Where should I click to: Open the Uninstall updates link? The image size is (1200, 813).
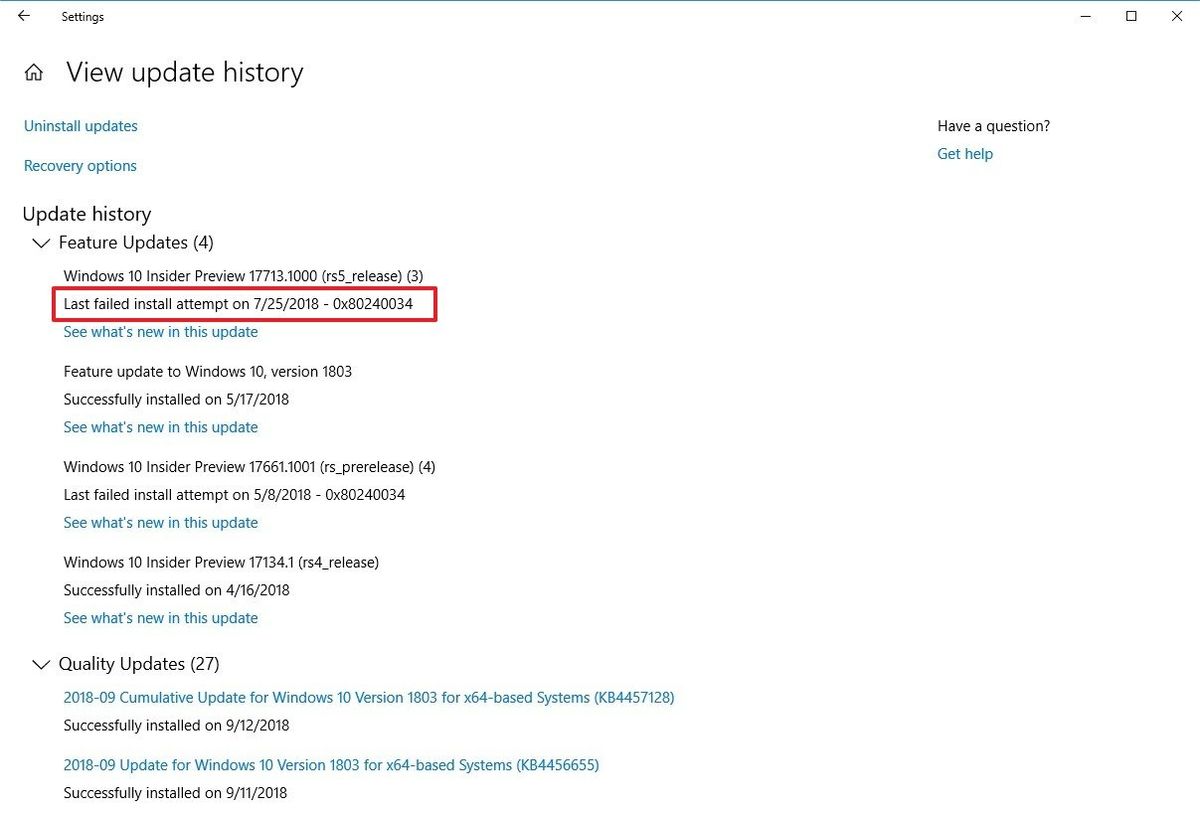coord(81,126)
